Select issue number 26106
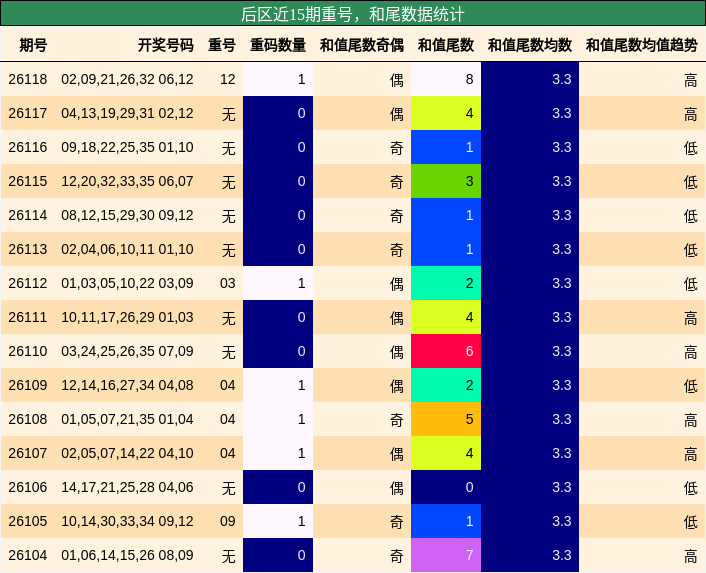This screenshot has width=706, height=573. [27, 487]
